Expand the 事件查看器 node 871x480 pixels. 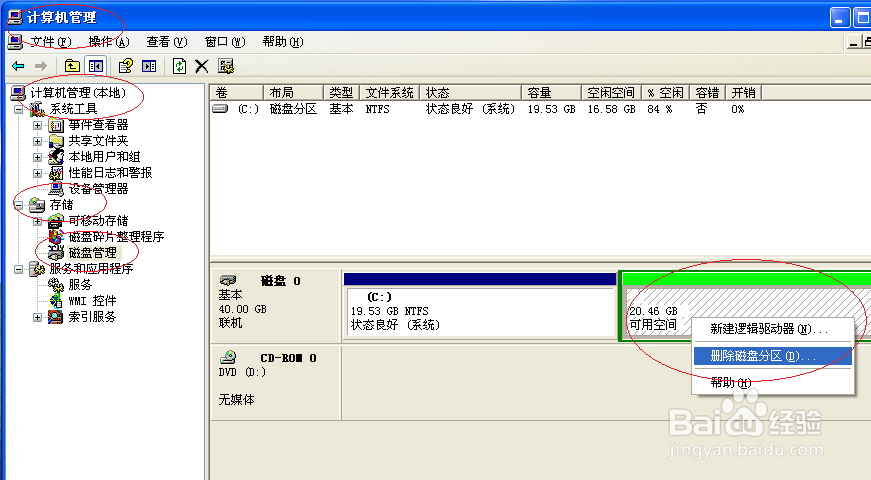tap(37, 126)
